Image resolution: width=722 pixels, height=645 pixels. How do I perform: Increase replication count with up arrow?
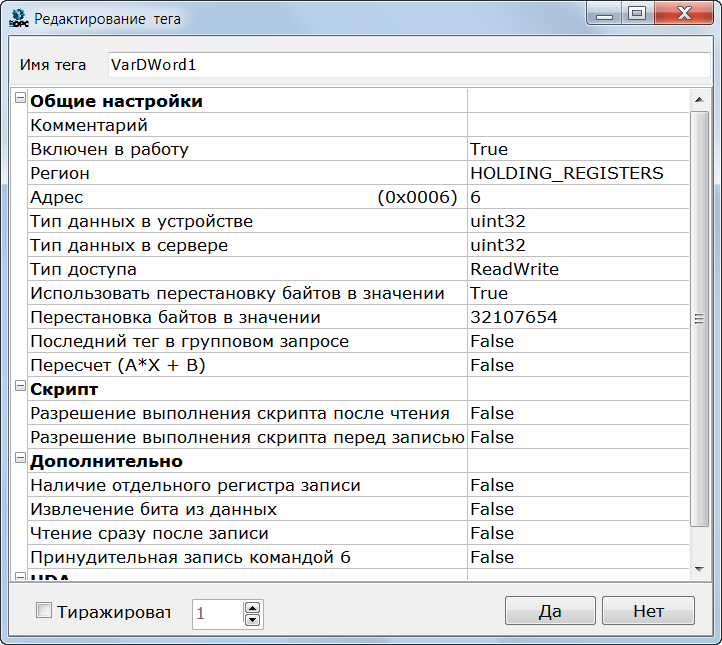point(253,606)
